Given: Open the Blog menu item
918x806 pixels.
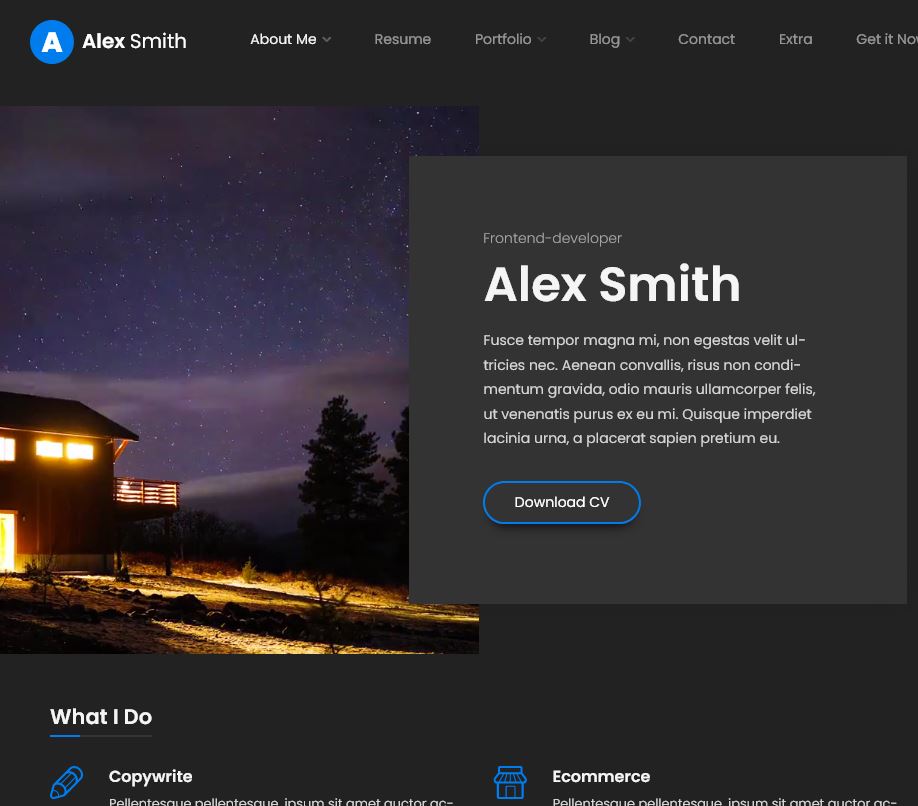Looking at the screenshot, I should tap(604, 39).
